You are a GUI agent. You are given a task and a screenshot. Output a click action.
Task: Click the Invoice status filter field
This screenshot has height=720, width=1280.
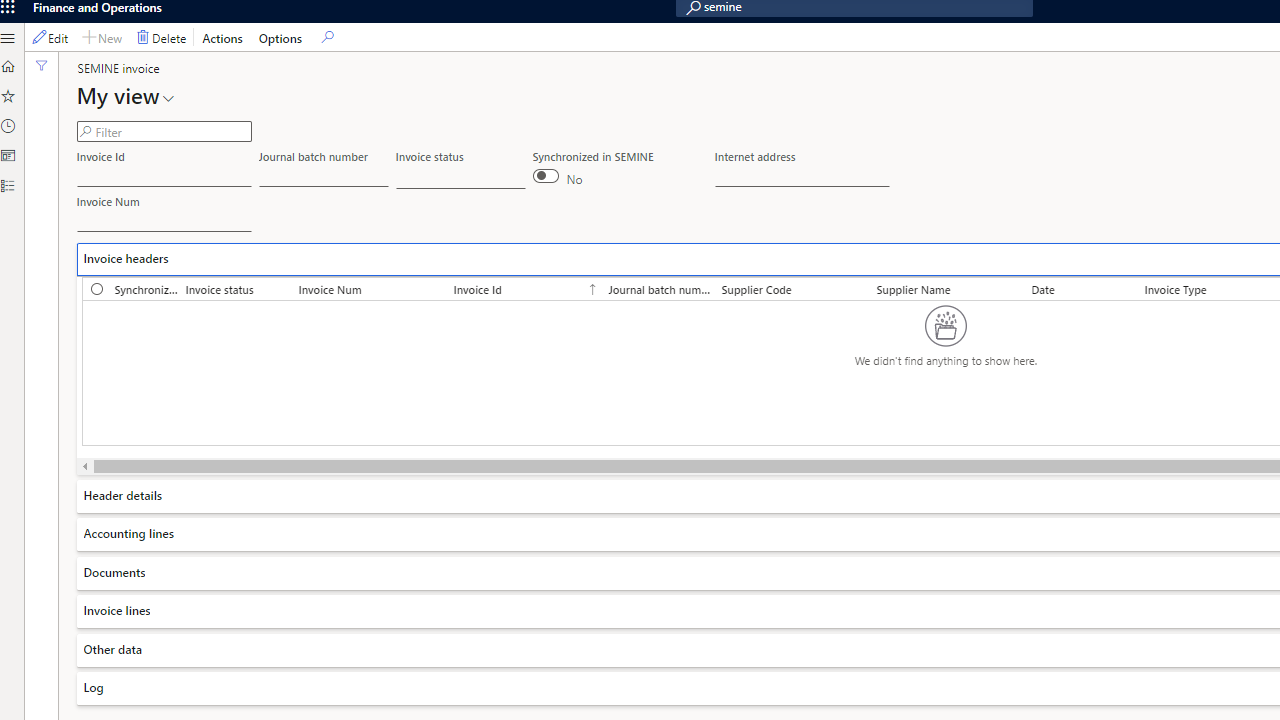point(461,177)
